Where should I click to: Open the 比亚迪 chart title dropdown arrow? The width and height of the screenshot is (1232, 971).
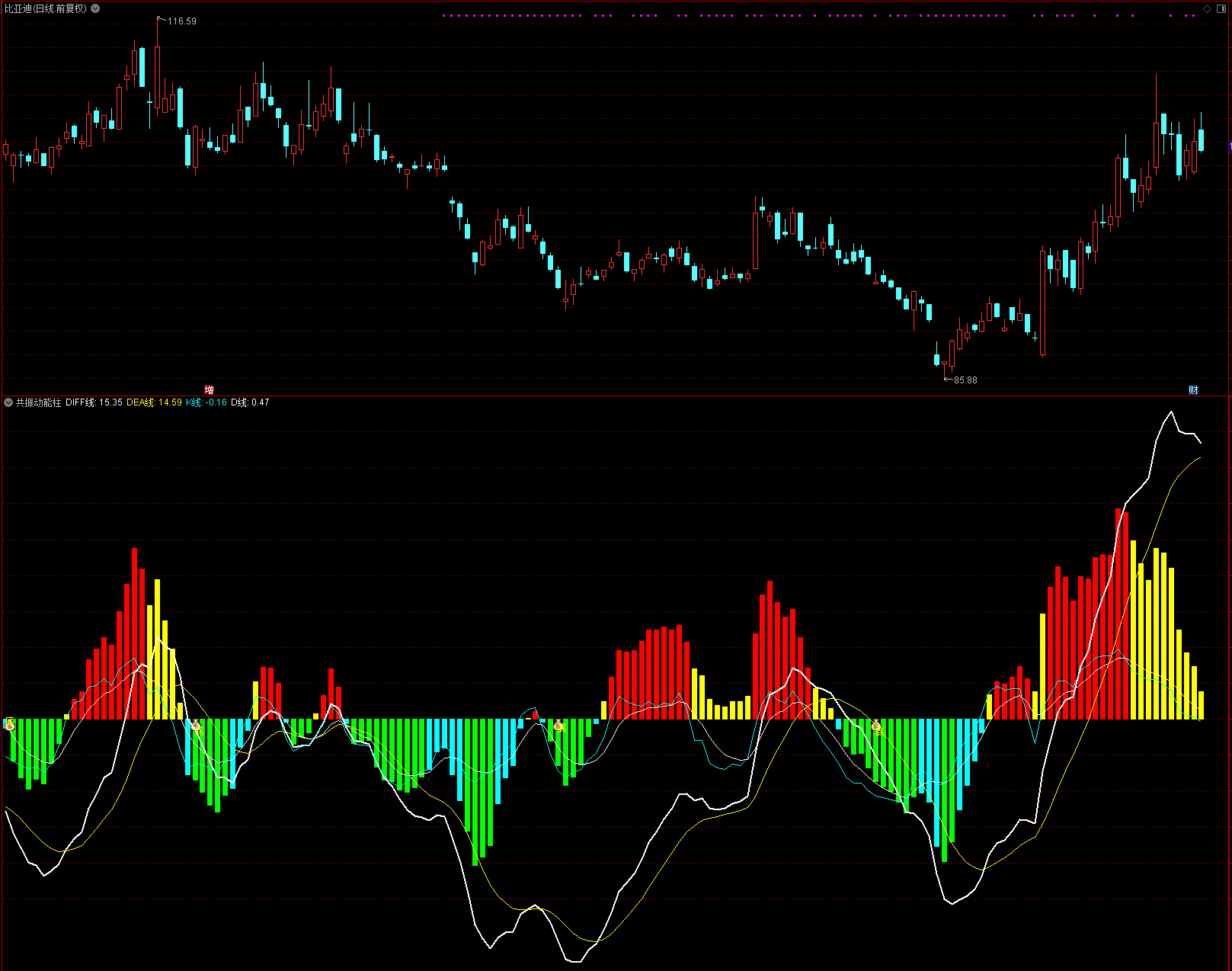tap(95, 8)
